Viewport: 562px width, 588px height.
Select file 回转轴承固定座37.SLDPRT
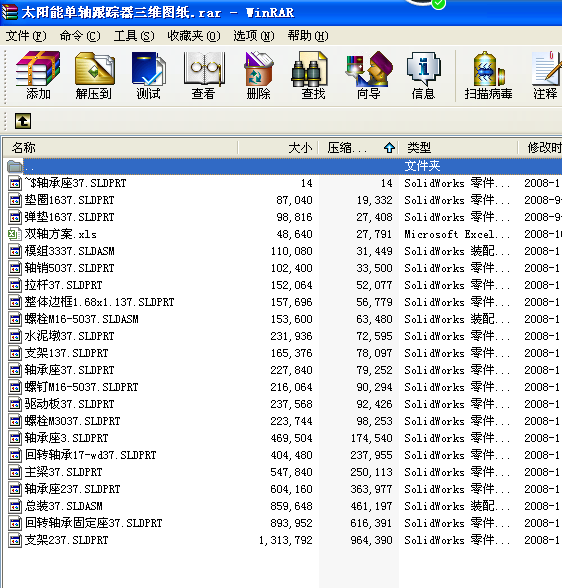coord(93,523)
